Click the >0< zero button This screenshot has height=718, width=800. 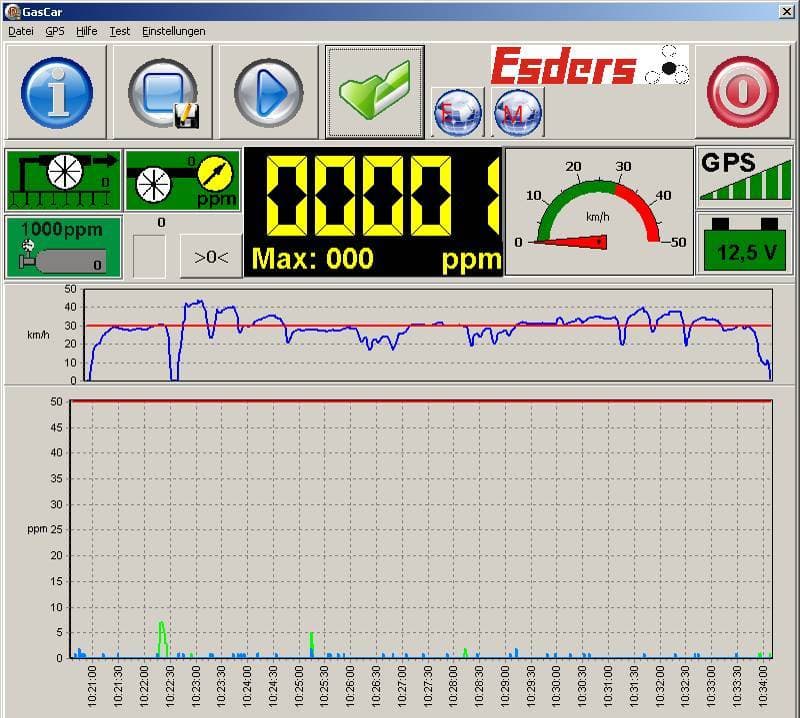coord(211,257)
